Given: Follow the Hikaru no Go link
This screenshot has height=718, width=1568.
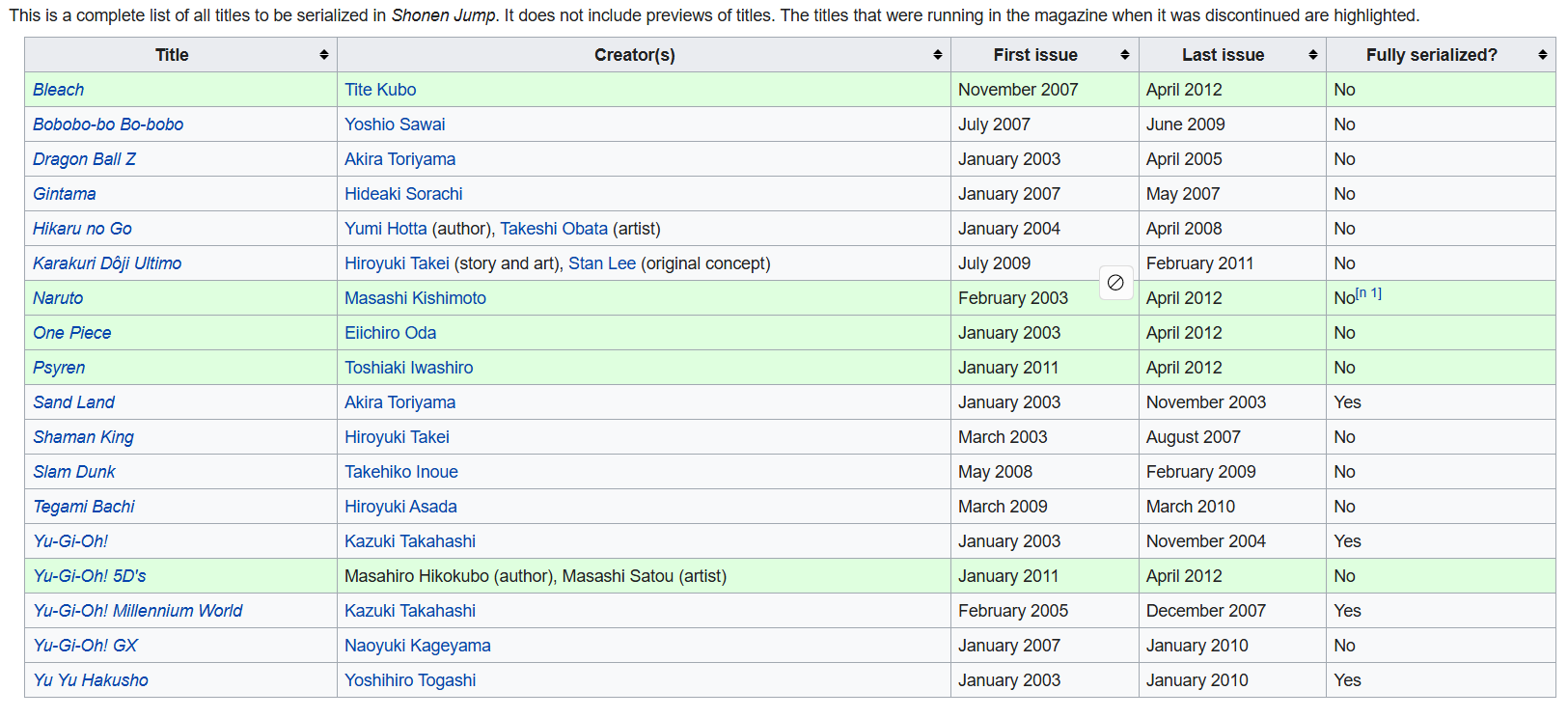Looking at the screenshot, I should coord(82,229).
